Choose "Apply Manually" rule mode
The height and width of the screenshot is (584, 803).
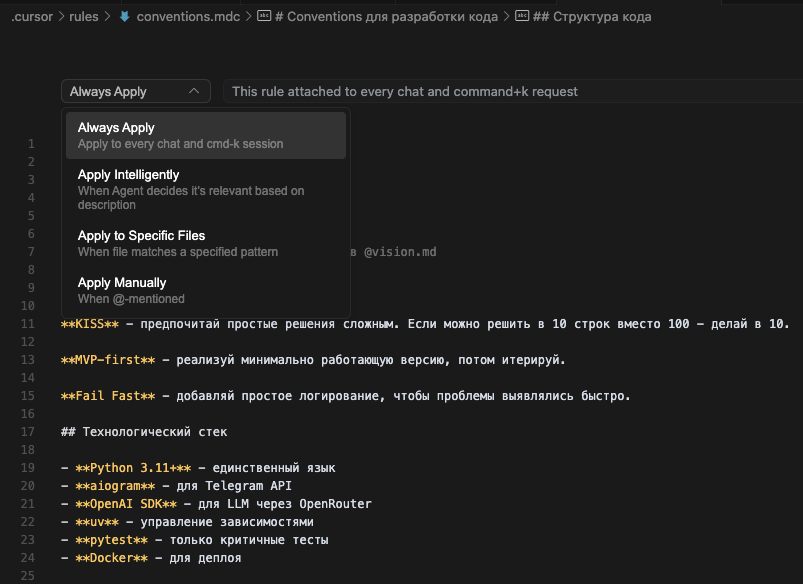pyautogui.click(x=122, y=282)
